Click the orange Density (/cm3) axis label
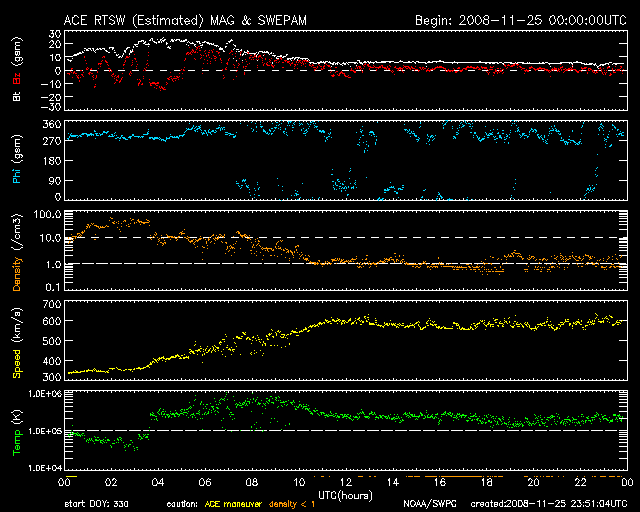Viewport: 640px width, 512px height. (x=16, y=255)
